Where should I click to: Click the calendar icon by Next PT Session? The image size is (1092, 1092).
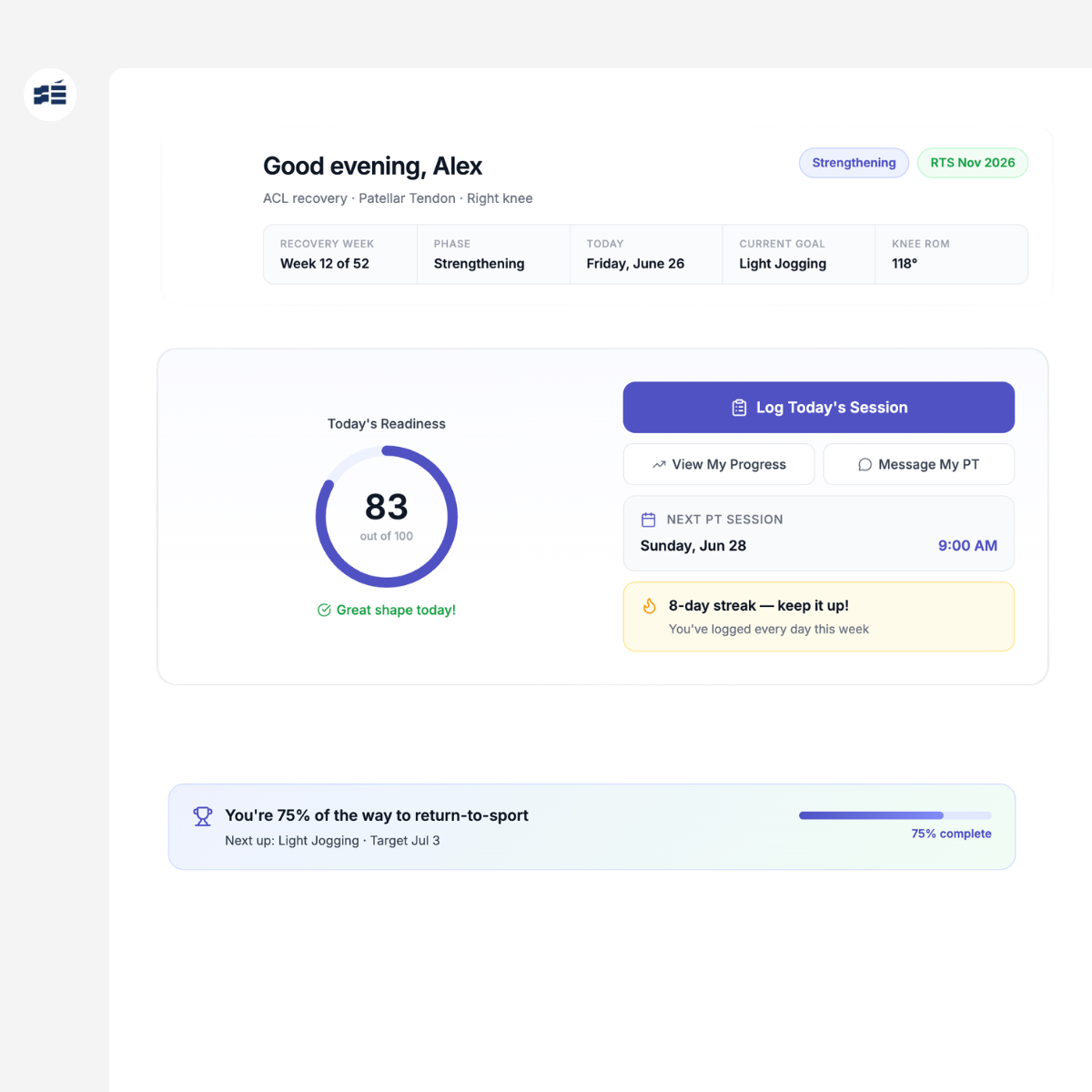[648, 520]
